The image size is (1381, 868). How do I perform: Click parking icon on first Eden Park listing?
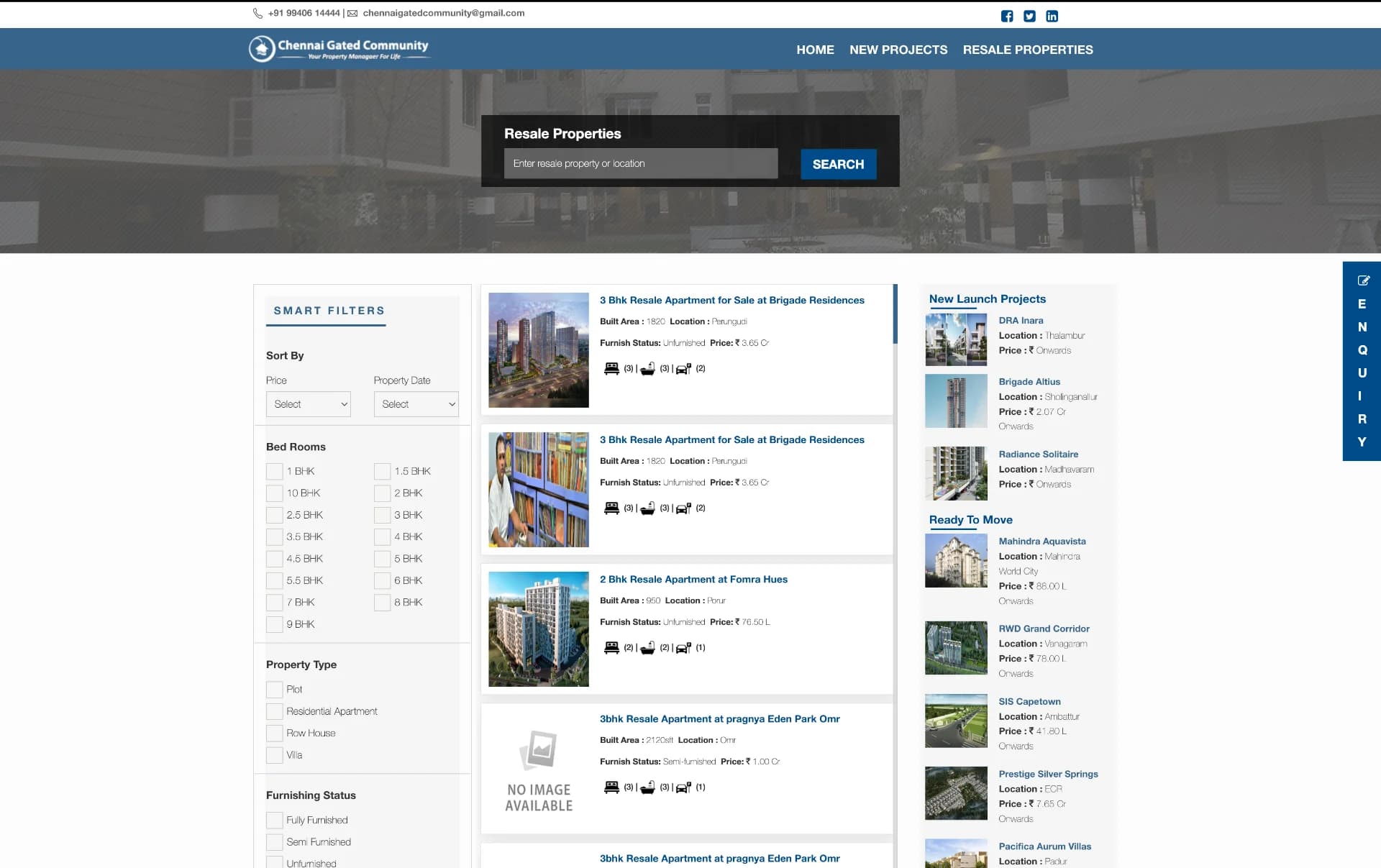click(683, 787)
